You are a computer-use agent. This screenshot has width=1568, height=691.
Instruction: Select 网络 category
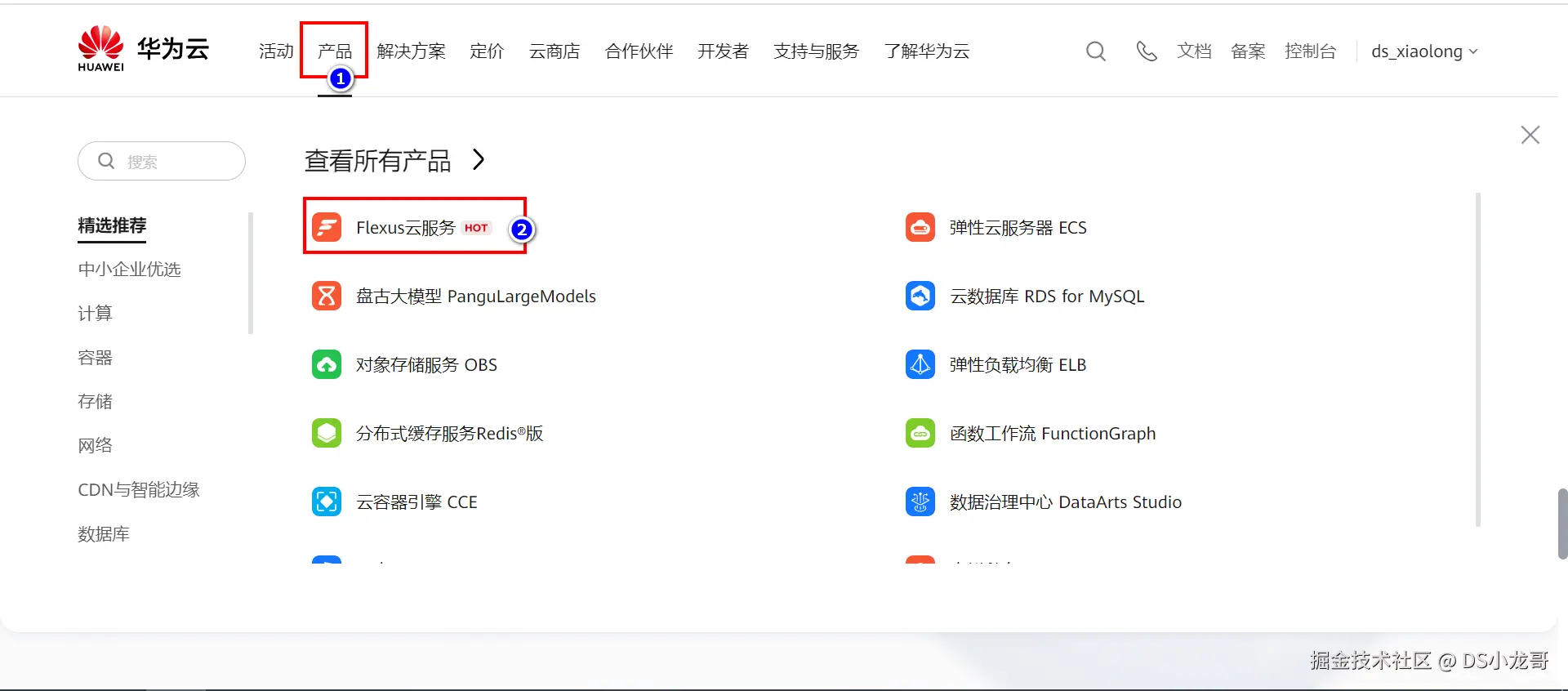pyautogui.click(x=95, y=446)
